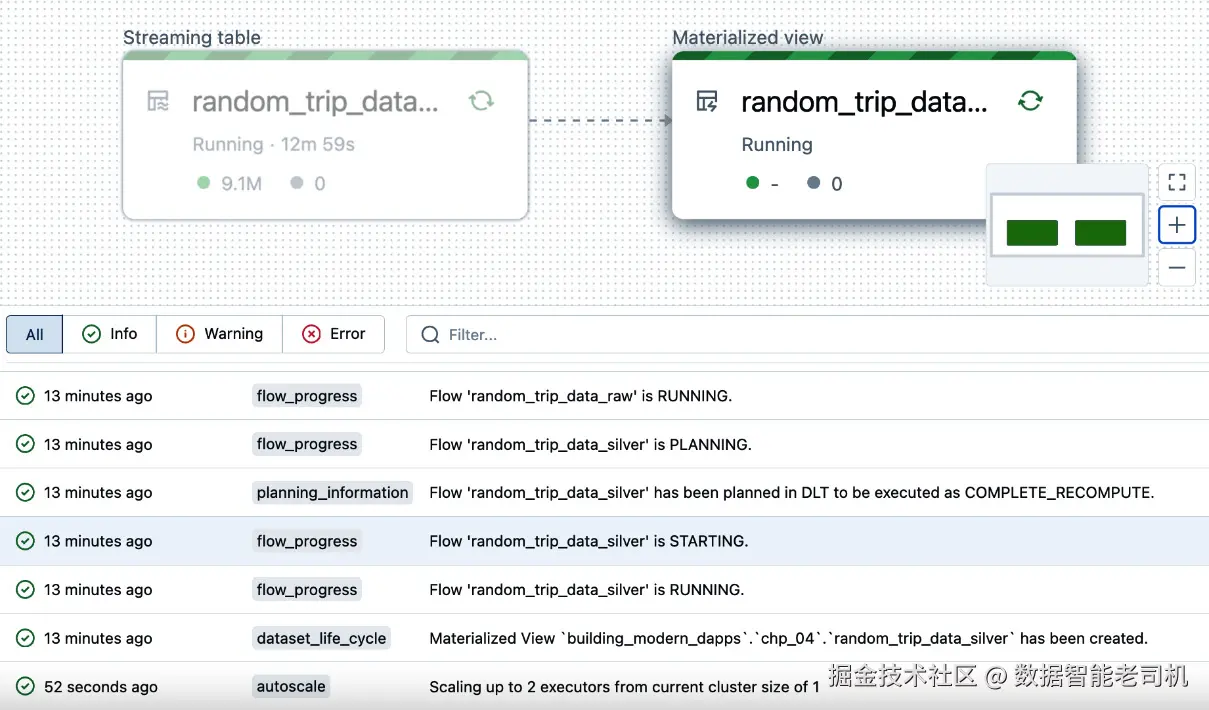Click the status check icon for the silver PLANNING row
This screenshot has width=1209, height=710.
point(25,444)
